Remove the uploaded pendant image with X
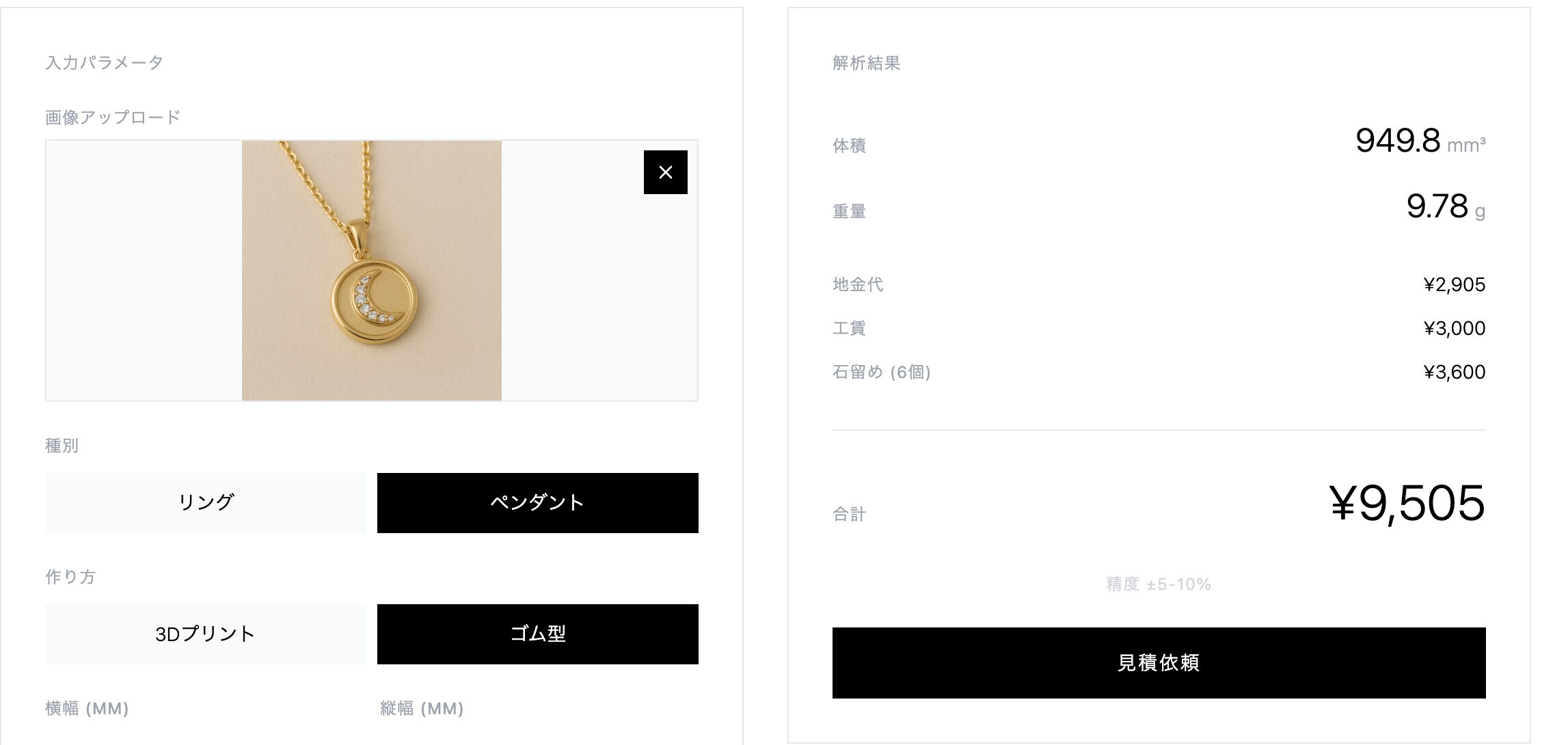Image resolution: width=1568 pixels, height=745 pixels. [665, 172]
